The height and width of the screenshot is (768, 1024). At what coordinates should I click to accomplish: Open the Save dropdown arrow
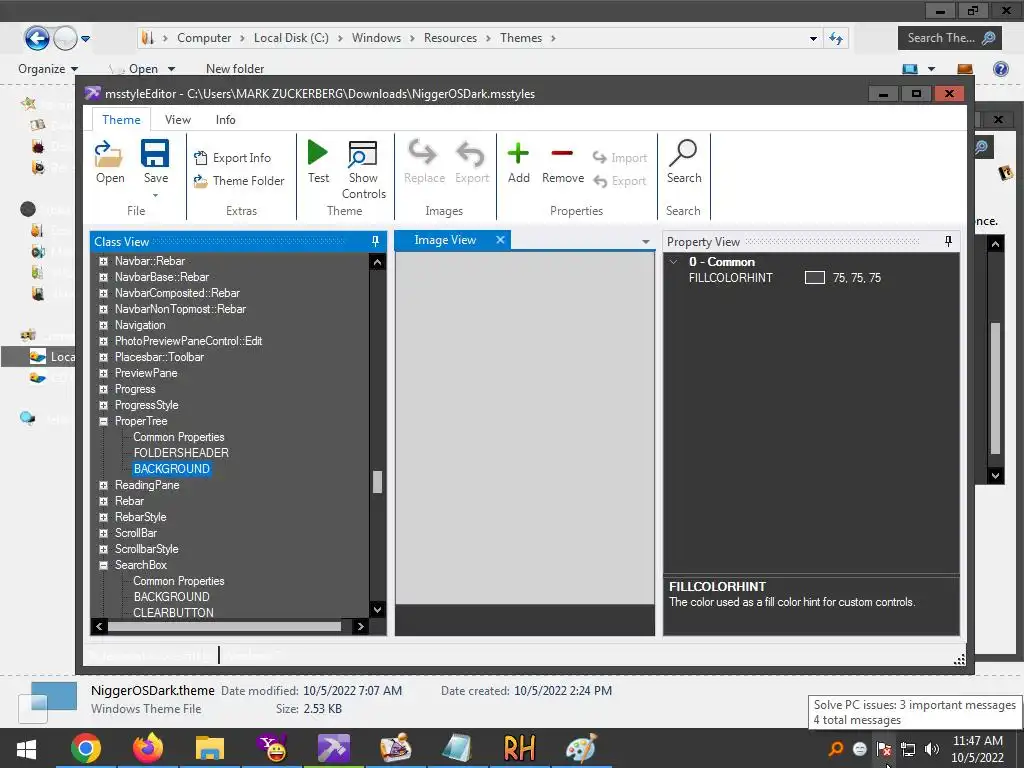tap(155, 195)
